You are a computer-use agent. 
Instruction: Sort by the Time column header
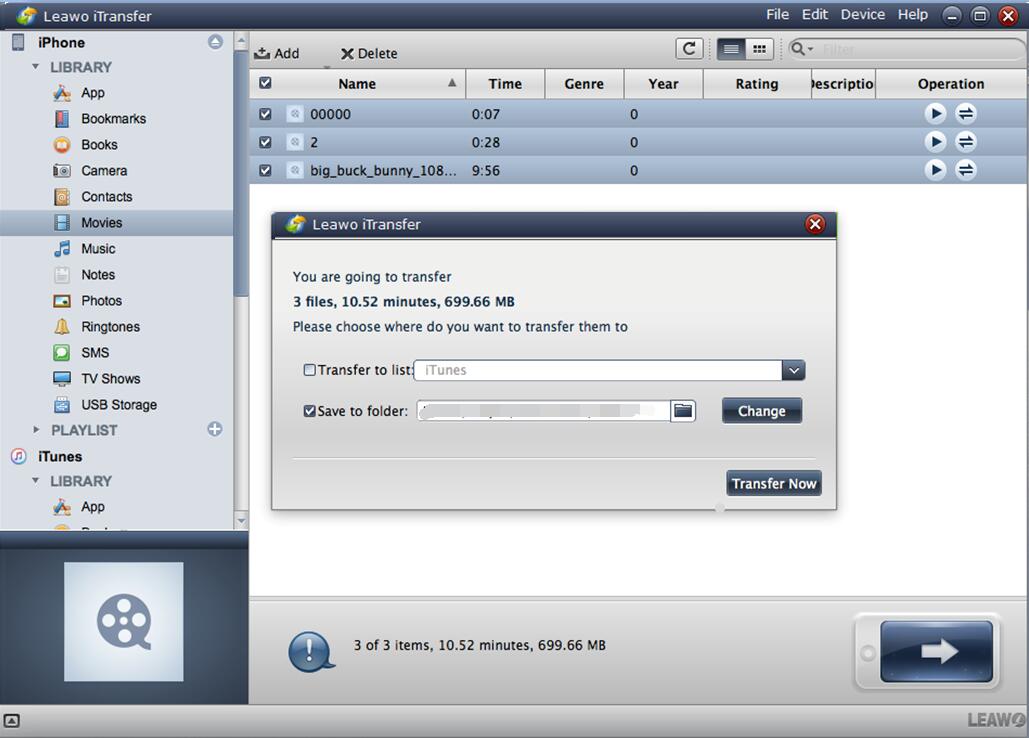(505, 83)
